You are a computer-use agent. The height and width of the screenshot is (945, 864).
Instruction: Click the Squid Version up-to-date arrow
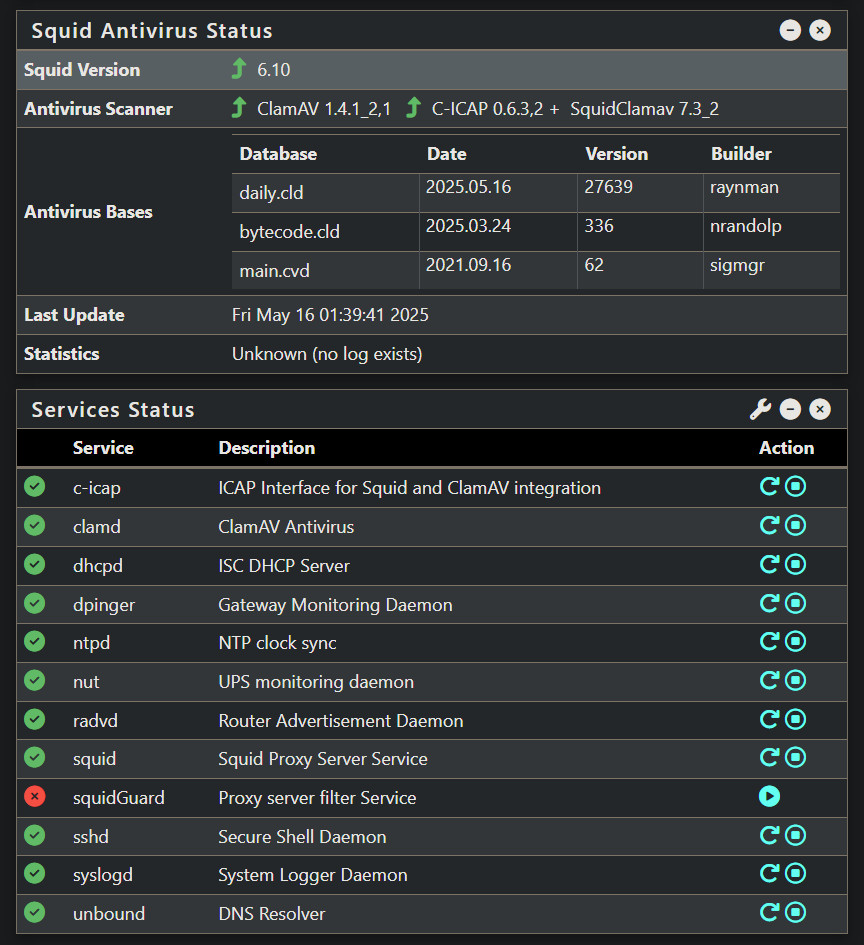tap(239, 69)
